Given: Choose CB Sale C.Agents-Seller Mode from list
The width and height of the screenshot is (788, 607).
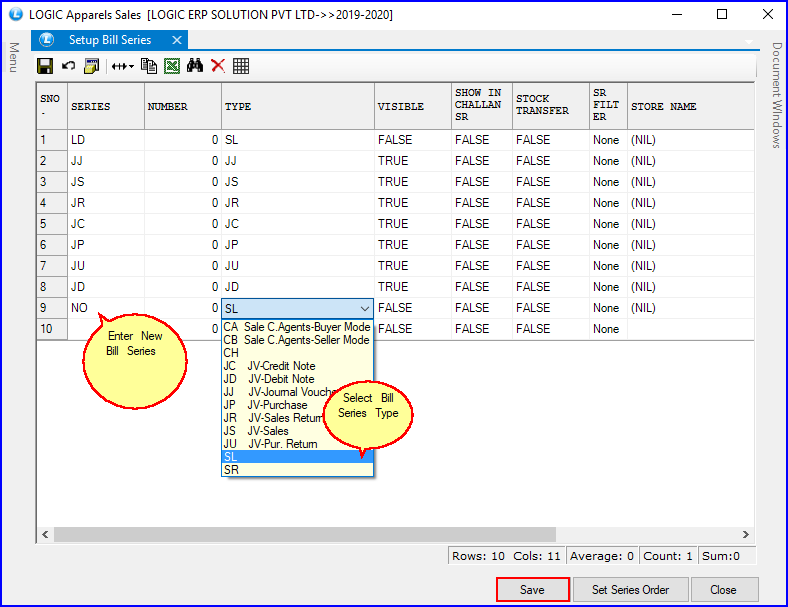Looking at the screenshot, I should [x=297, y=340].
